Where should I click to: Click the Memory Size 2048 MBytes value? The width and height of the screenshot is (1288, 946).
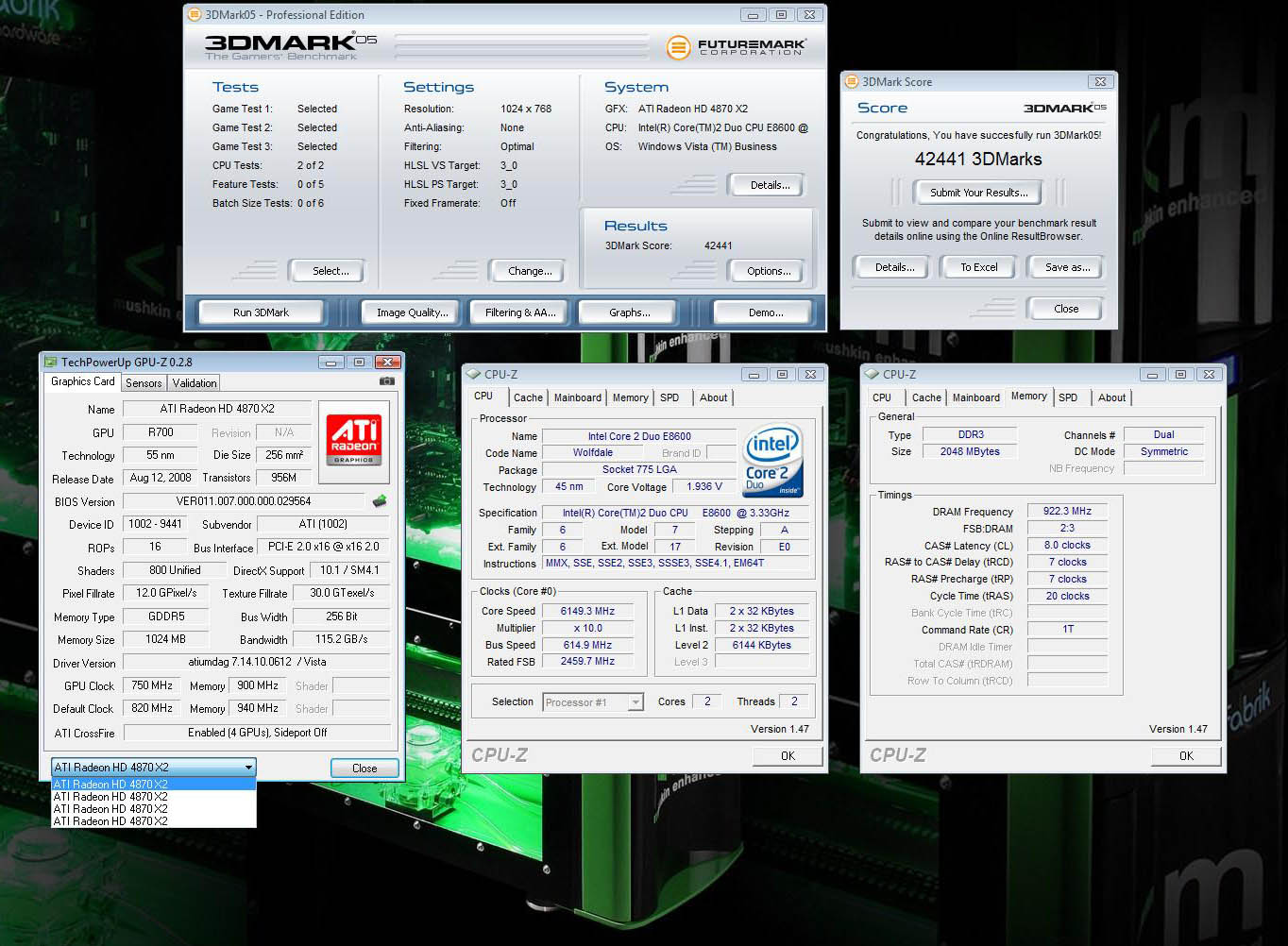tap(969, 451)
